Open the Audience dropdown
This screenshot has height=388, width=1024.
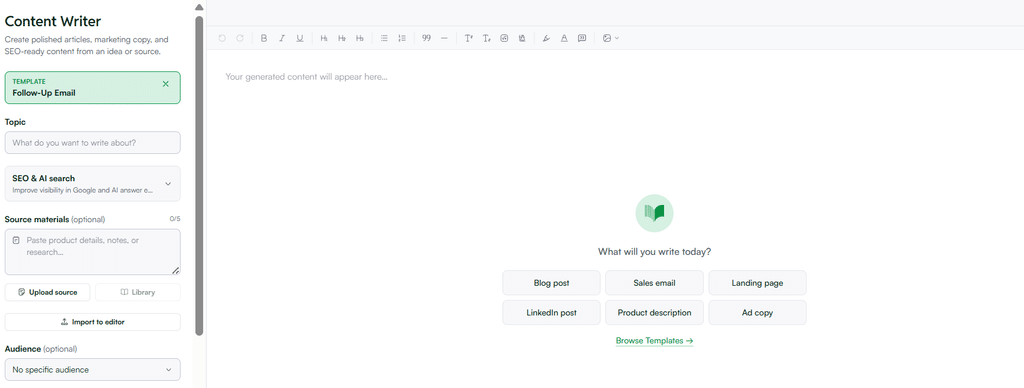93,370
